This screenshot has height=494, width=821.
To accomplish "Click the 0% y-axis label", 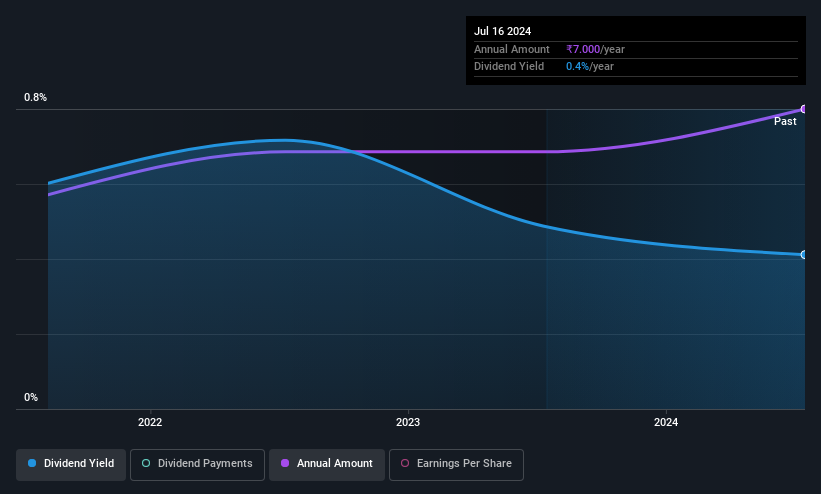I will coord(31,398).
